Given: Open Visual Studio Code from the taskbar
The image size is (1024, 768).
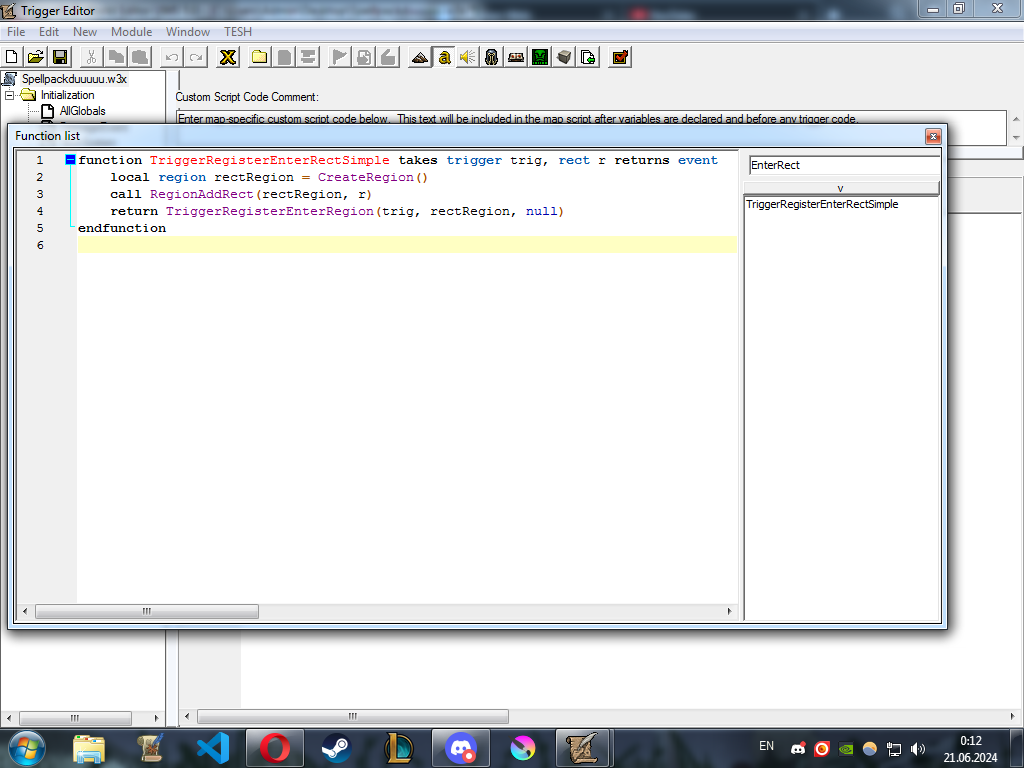Looking at the screenshot, I should coord(212,748).
